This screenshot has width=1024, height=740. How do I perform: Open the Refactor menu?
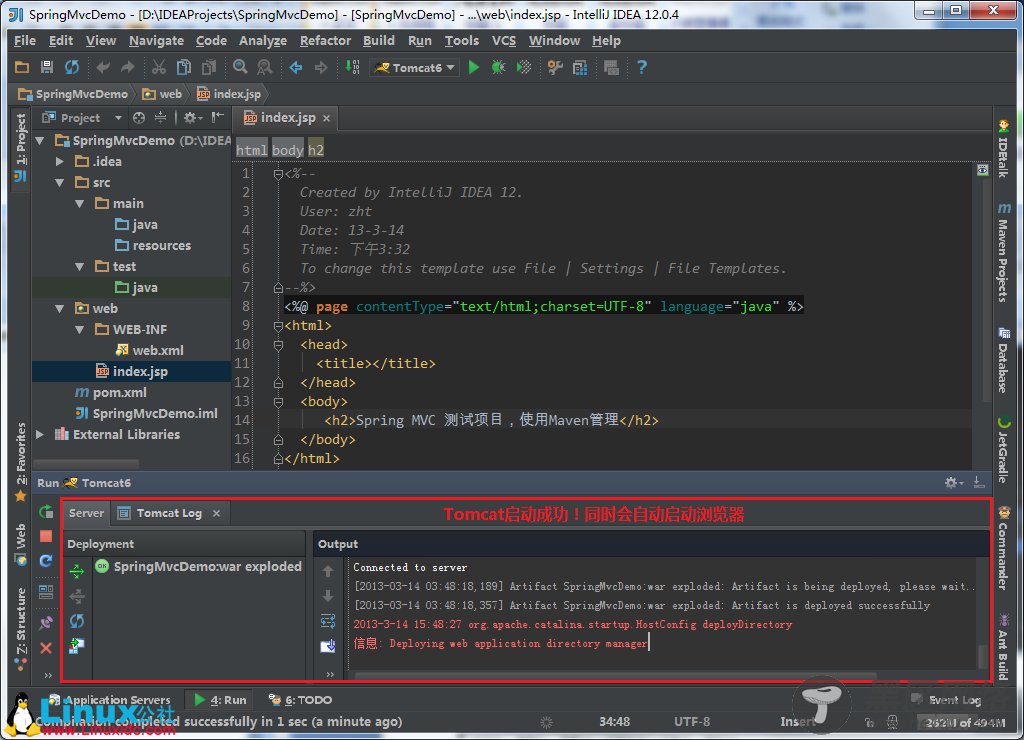(325, 40)
